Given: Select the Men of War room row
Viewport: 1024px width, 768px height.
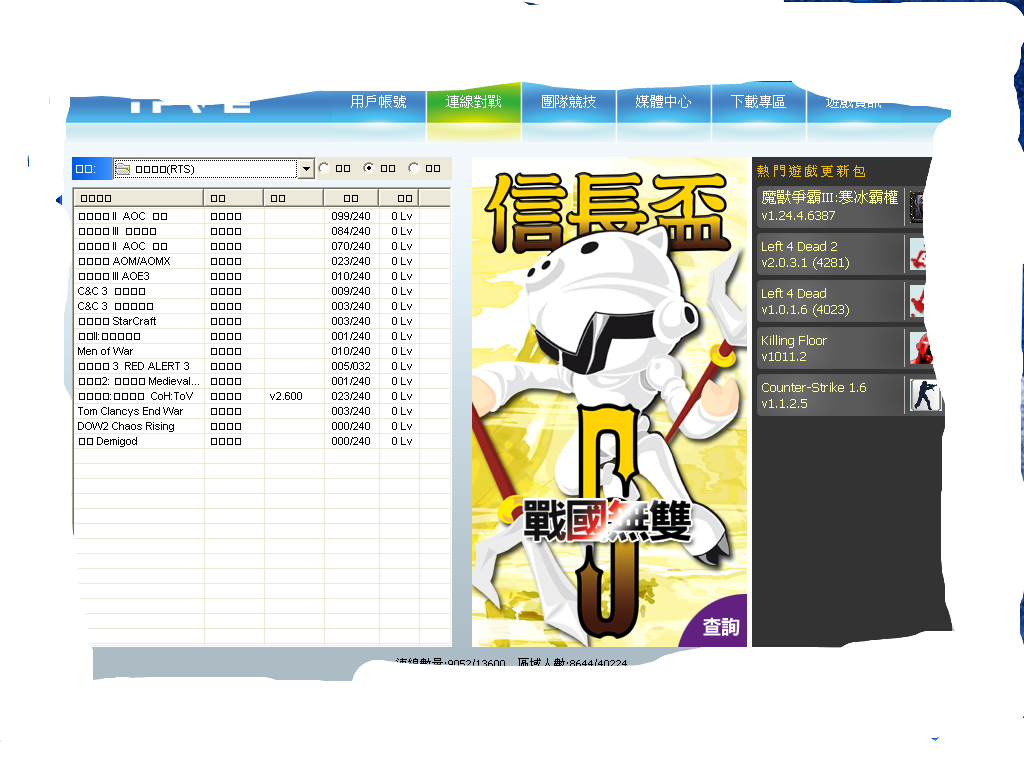Looking at the screenshot, I should click(x=263, y=351).
